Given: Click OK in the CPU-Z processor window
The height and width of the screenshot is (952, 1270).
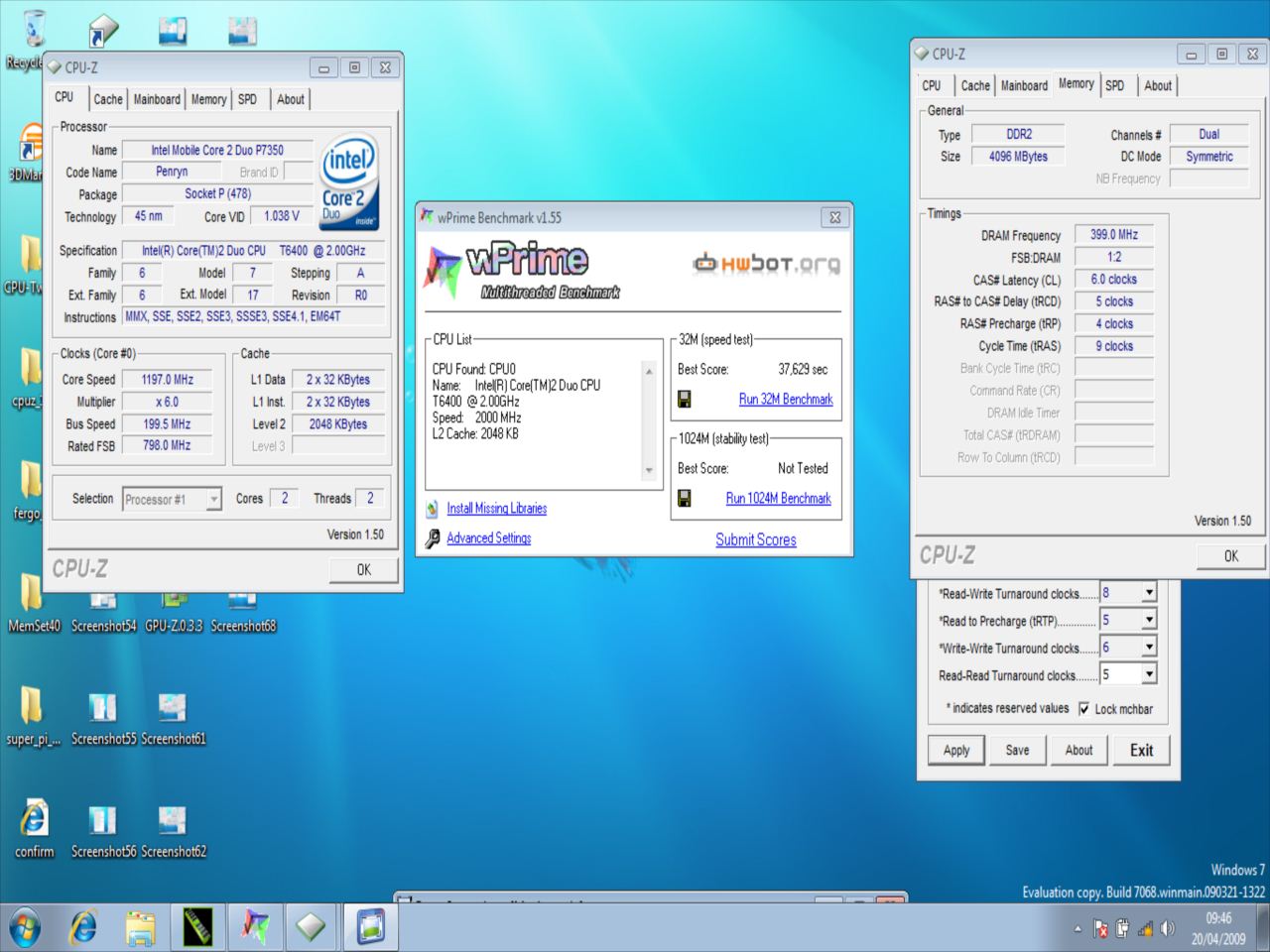Looking at the screenshot, I should point(364,569).
